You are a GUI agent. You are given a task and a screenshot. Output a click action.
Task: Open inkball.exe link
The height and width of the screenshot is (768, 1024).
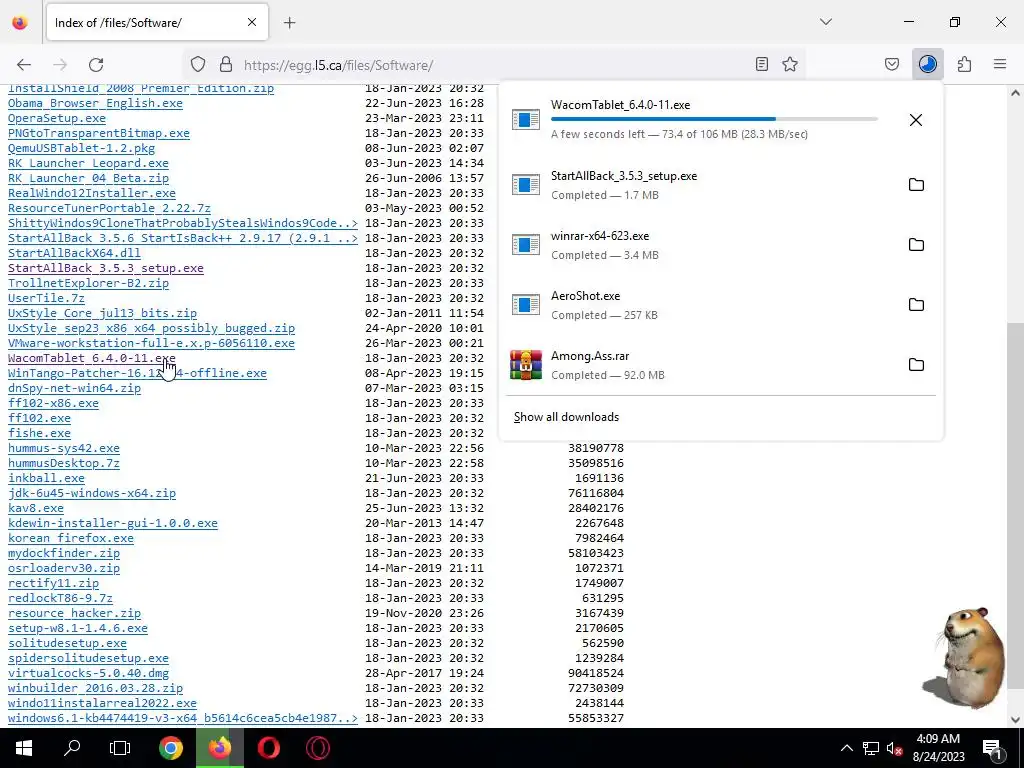[46, 479]
